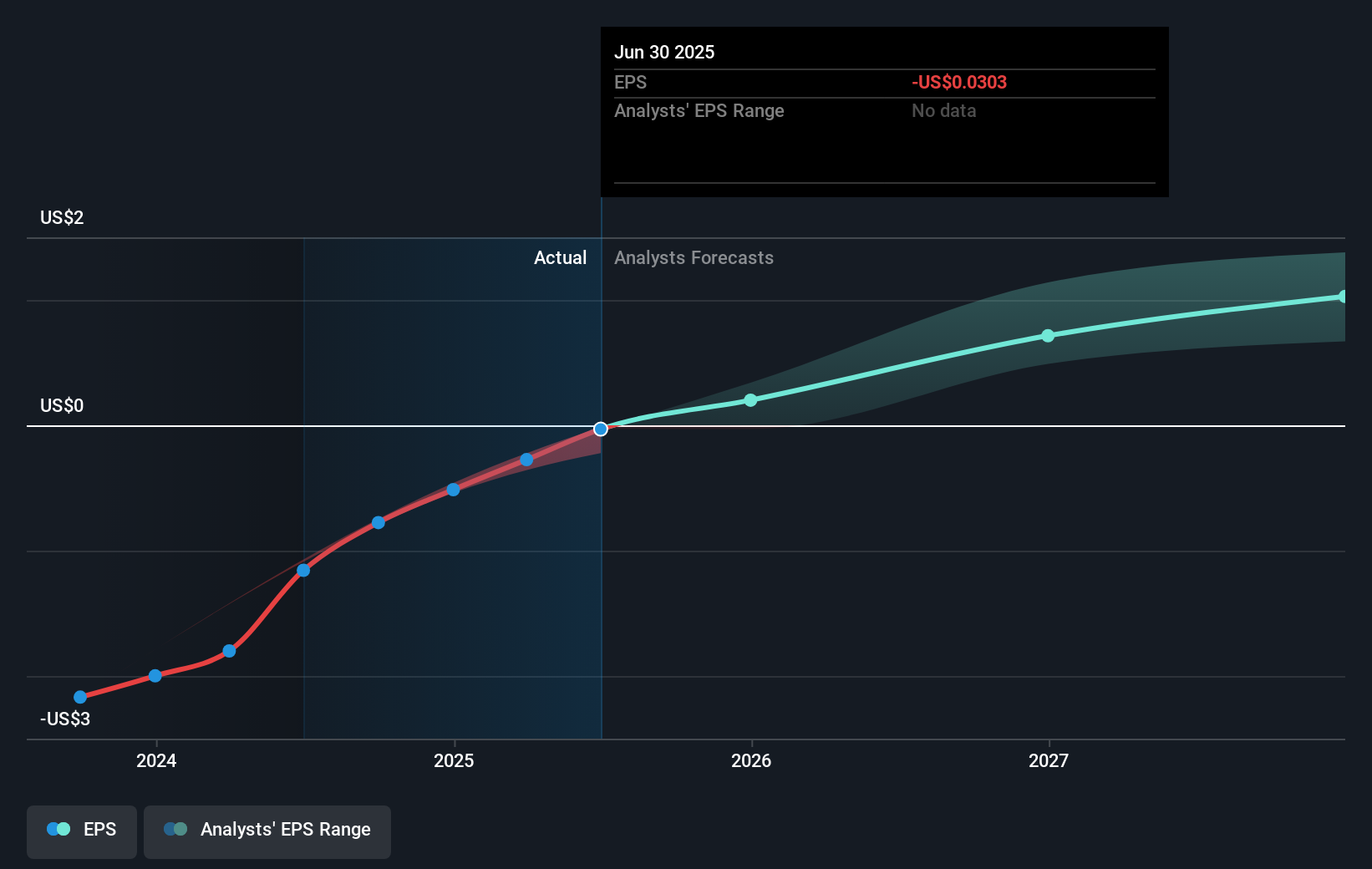Click the EPS value -US$0.0303 in tooltip
Viewport: 1372px width, 869px height.
(x=958, y=82)
